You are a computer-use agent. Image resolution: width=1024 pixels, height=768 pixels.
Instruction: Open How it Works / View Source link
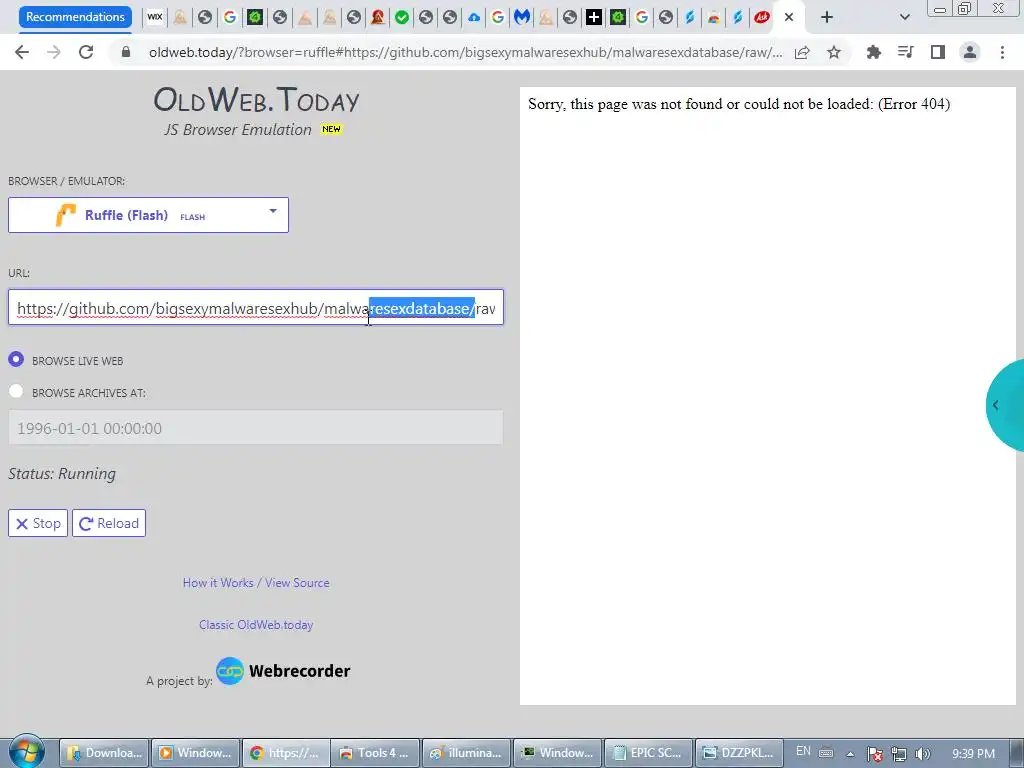(256, 583)
